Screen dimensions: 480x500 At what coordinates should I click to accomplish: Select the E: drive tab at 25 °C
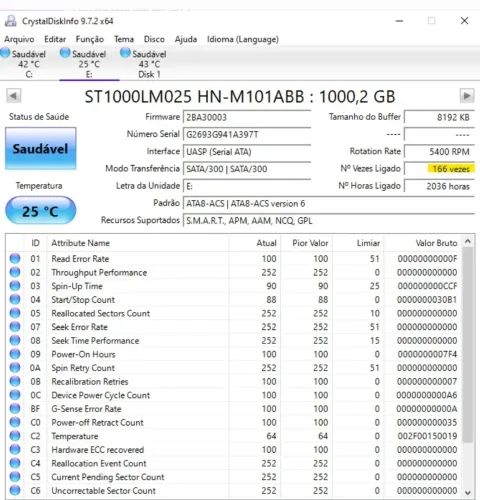(x=89, y=64)
